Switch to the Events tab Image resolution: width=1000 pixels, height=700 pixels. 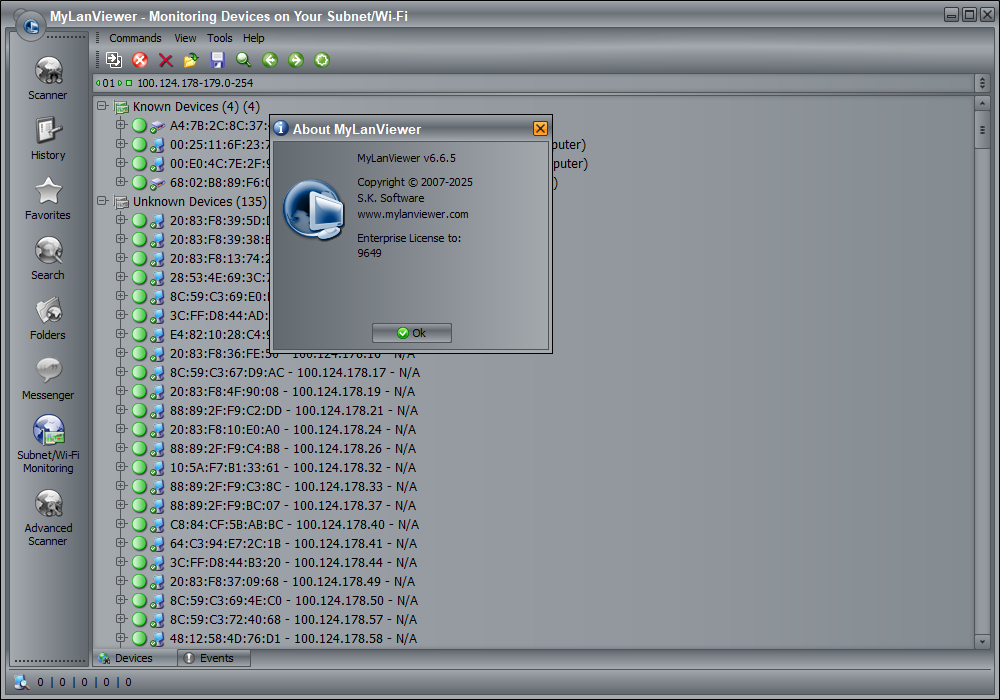[214, 658]
